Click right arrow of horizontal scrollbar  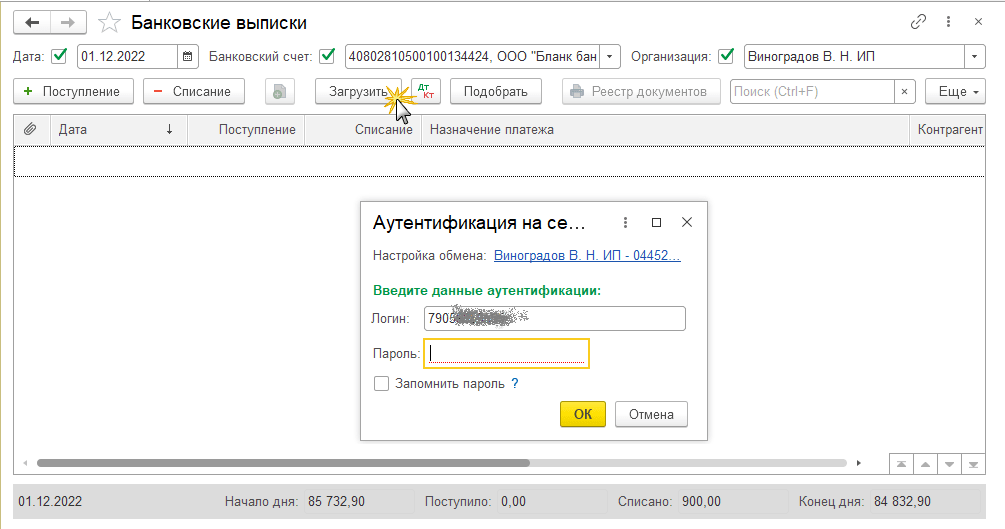click(x=859, y=463)
